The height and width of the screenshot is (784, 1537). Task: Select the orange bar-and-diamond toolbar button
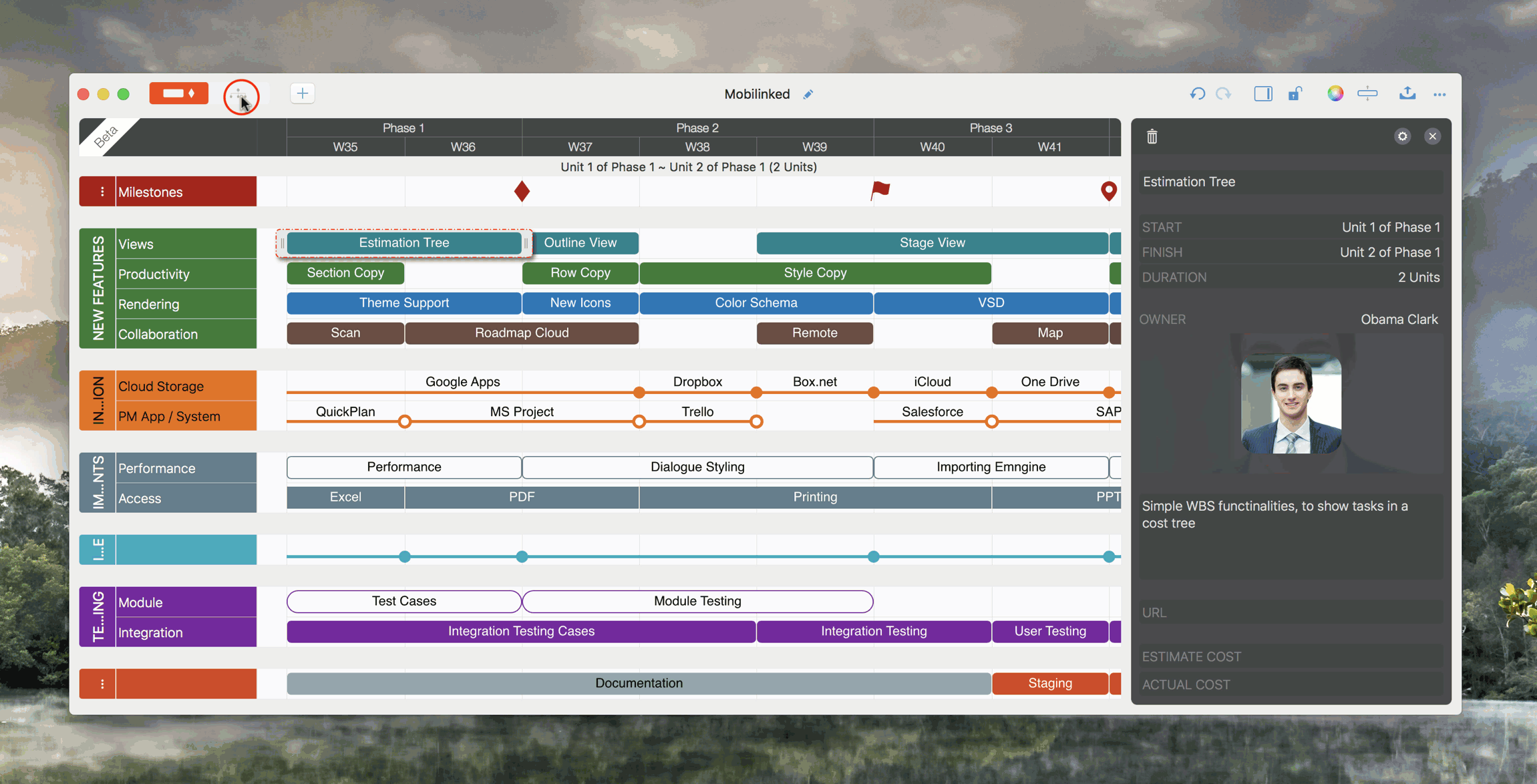pos(178,93)
